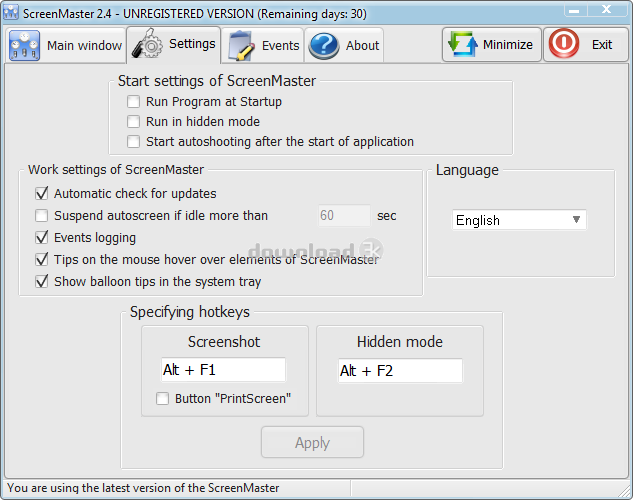
Task: Click the Events notepad icon
Action: coord(241,46)
